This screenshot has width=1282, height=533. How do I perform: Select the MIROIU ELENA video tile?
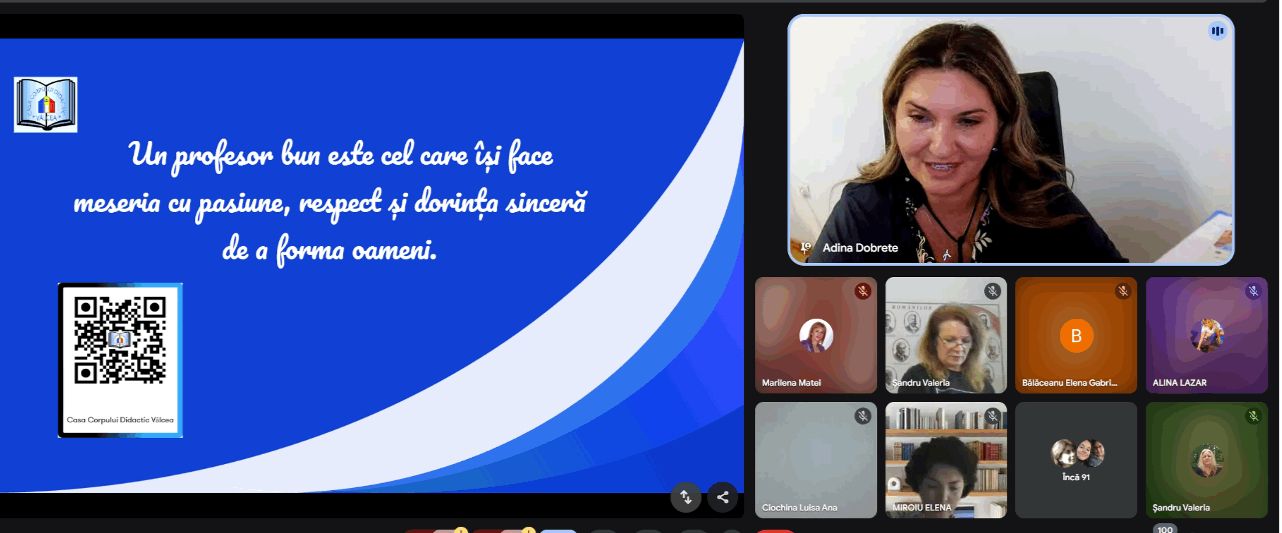(x=946, y=460)
